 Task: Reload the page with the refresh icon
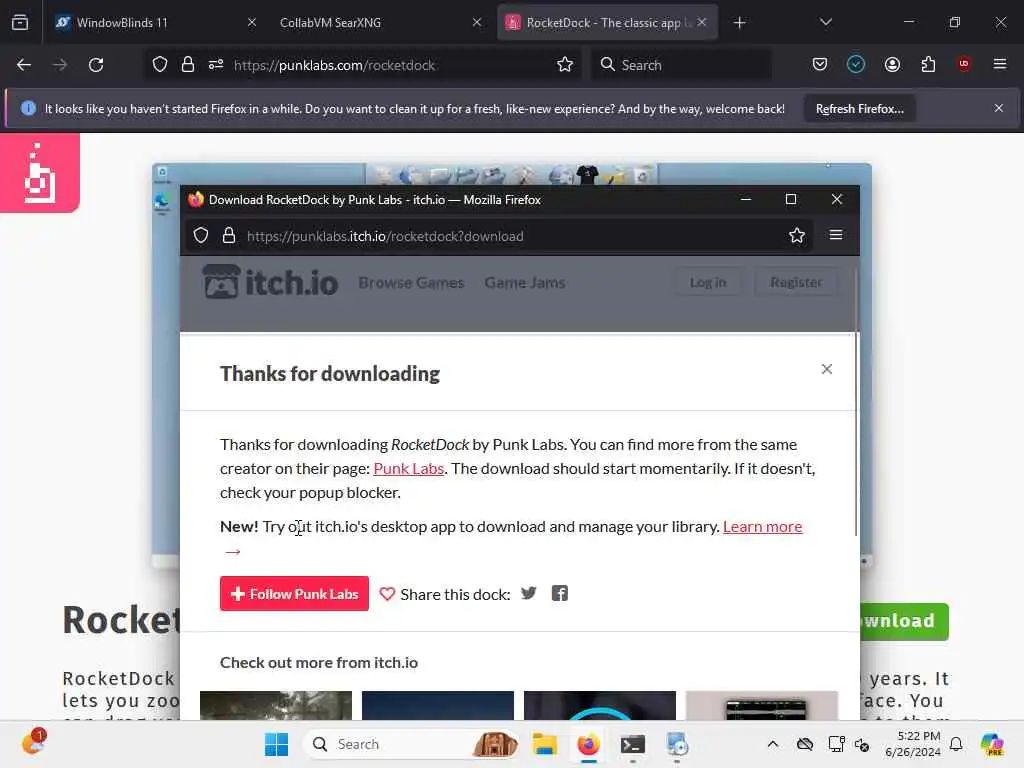click(x=96, y=65)
